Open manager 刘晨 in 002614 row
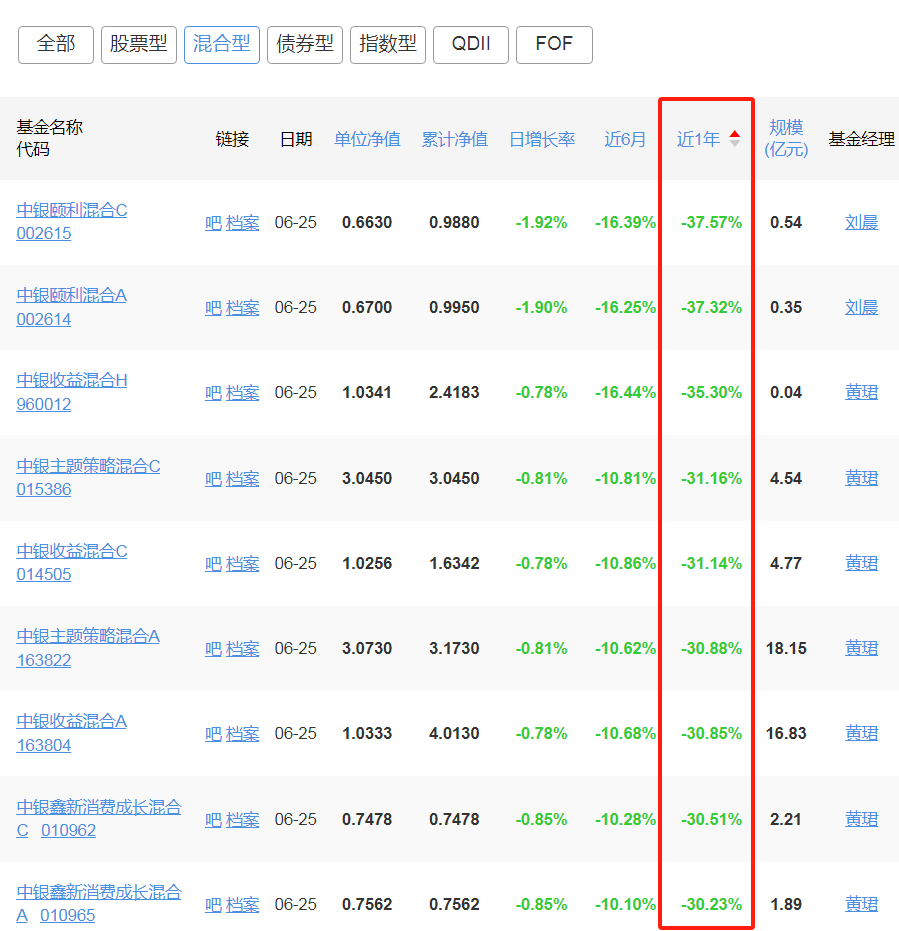This screenshot has height=931, width=899. (862, 308)
